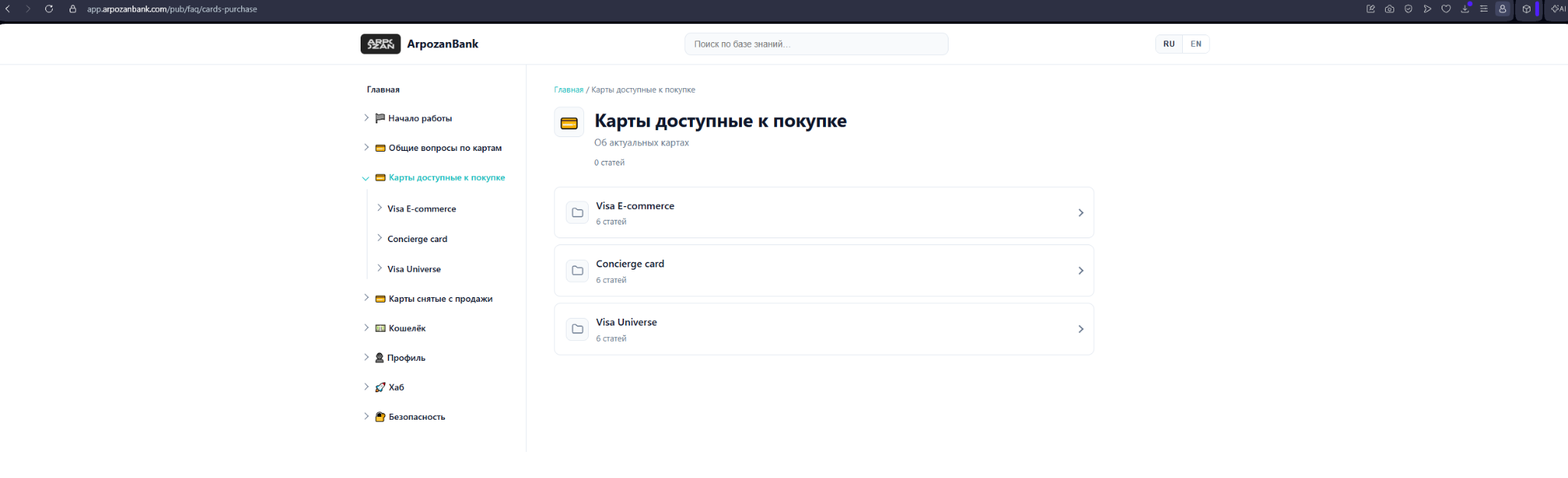Click the folder icon in Concierge card row
1568x478 pixels.
[x=577, y=270]
